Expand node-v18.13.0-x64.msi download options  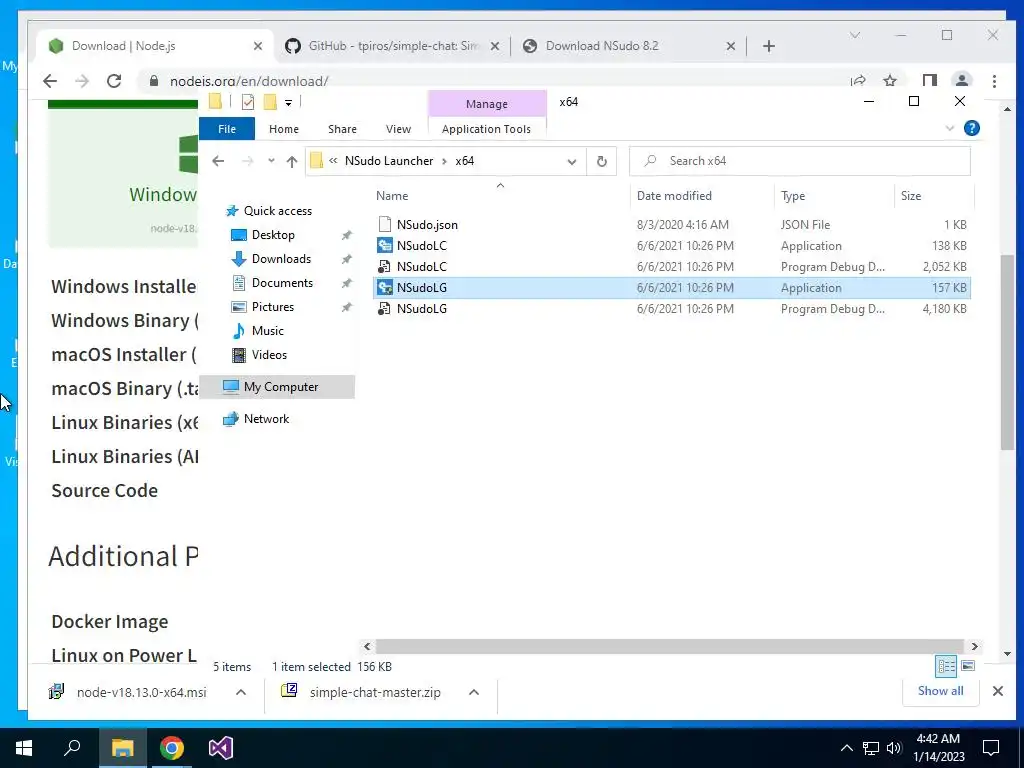[x=241, y=692]
